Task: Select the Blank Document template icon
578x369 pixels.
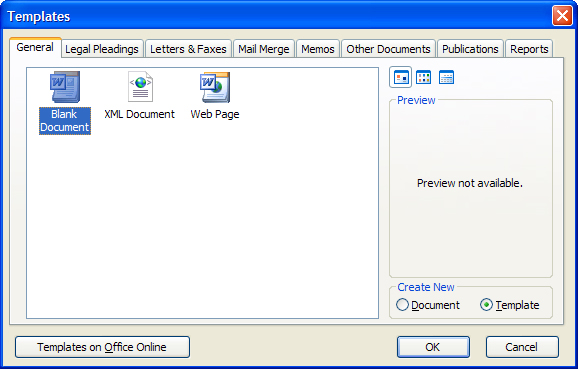Action: point(65,87)
